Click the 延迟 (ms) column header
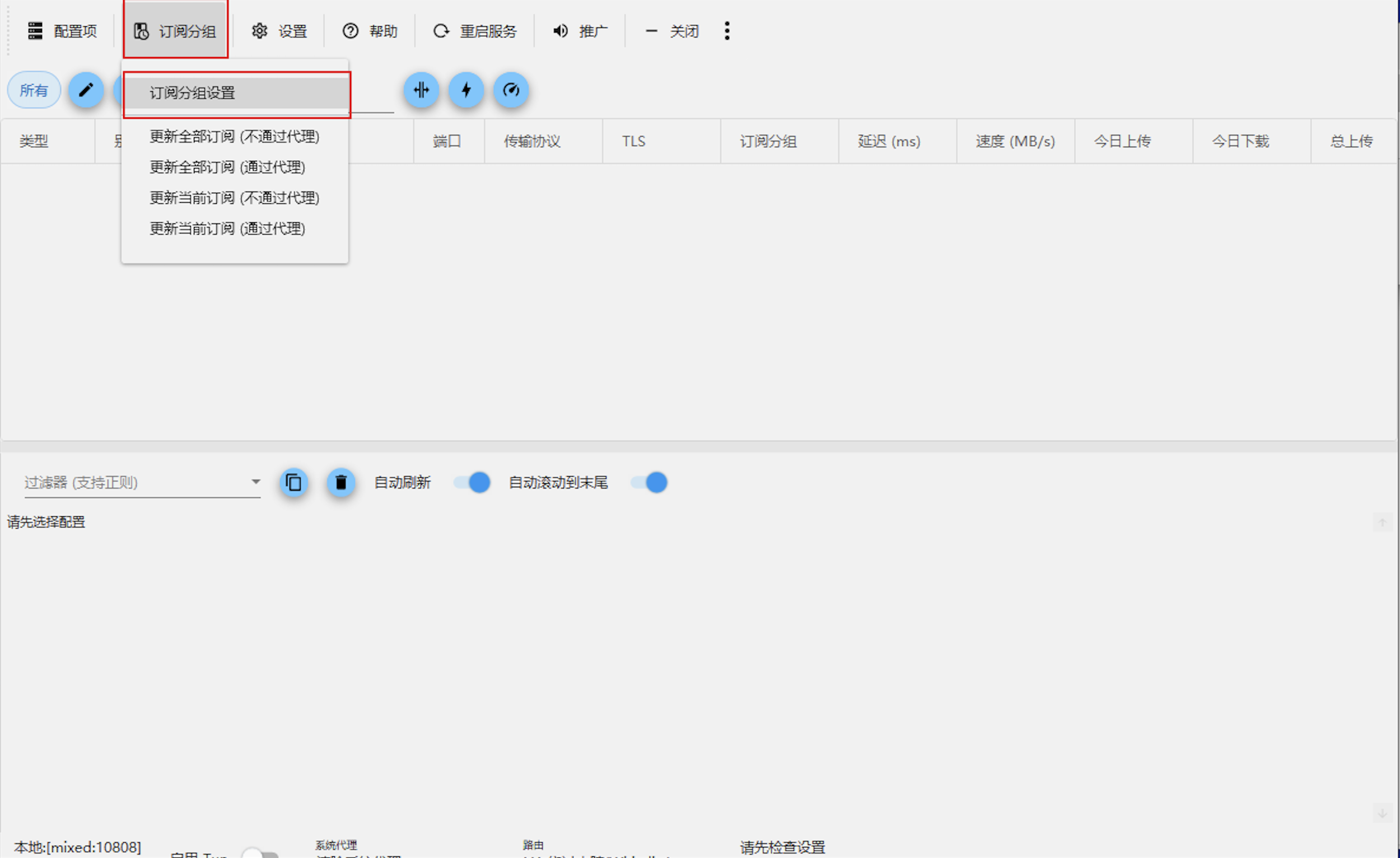 pos(889,141)
